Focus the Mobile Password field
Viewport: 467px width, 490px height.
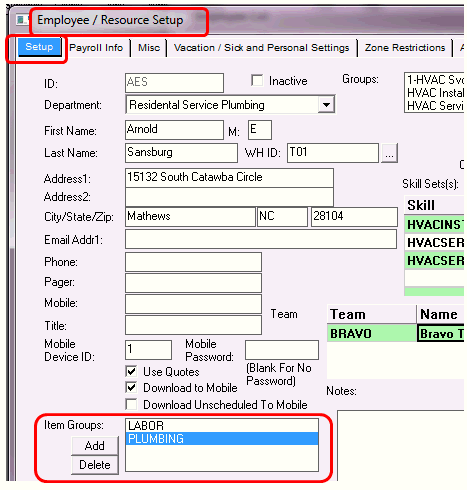(282, 350)
